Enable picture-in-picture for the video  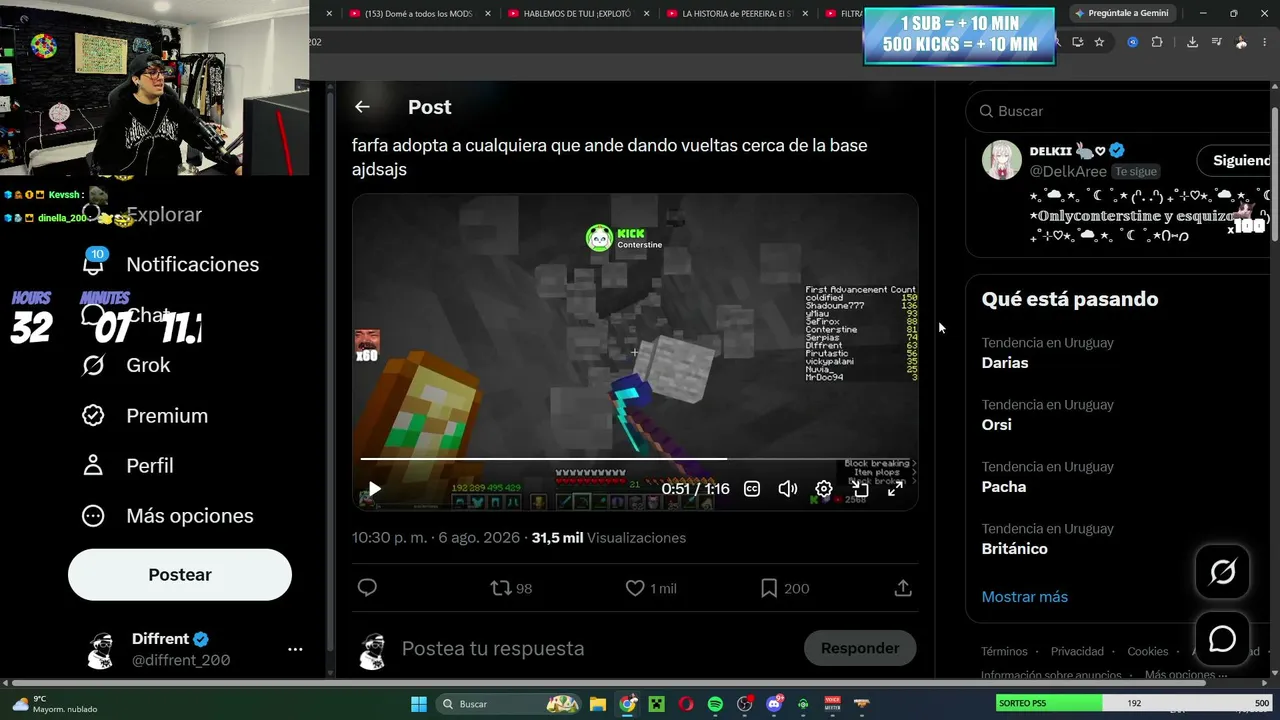(x=860, y=489)
